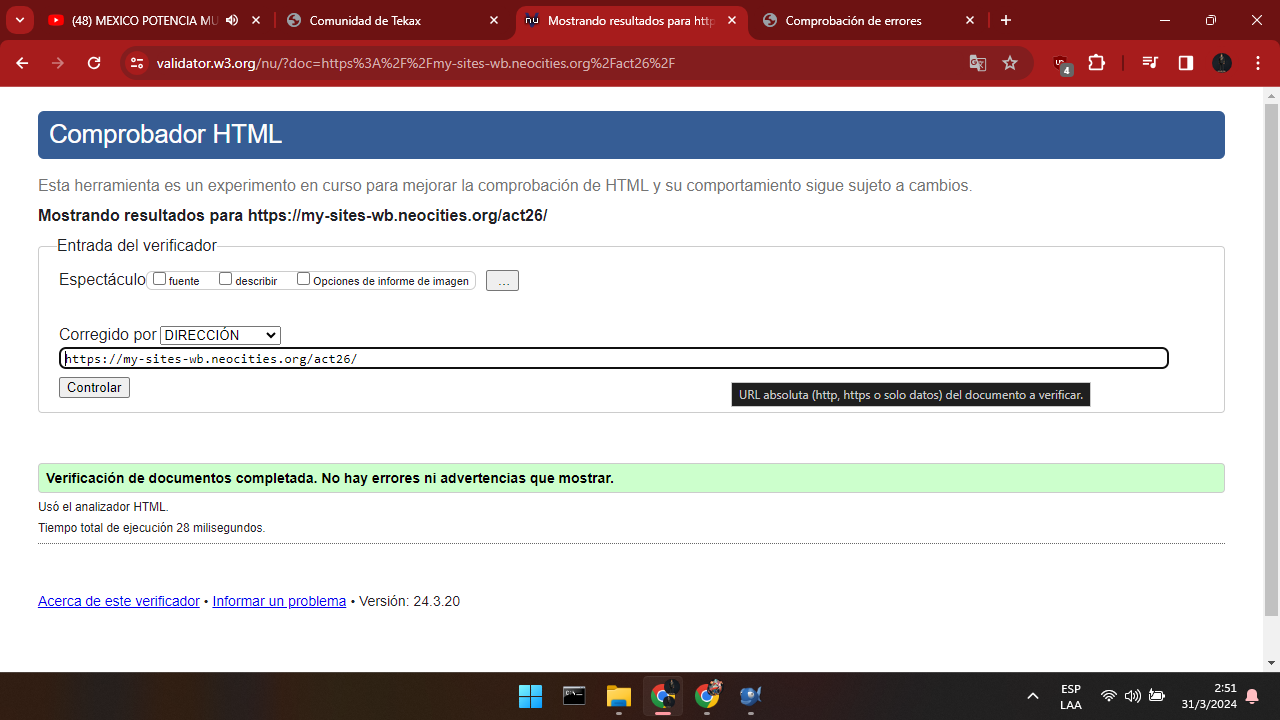Screen dimensions: 1280x720
Task: Open the Wi-Fi network icon
Action: click(x=1108, y=696)
